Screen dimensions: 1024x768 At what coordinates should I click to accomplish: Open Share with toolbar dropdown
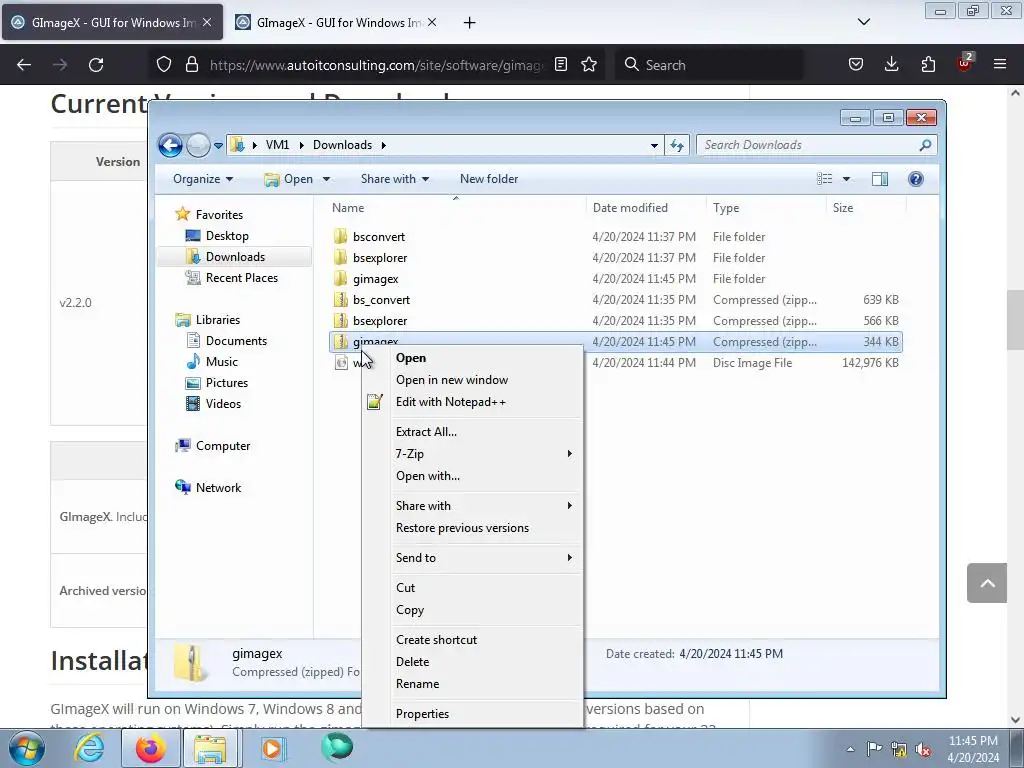click(394, 179)
